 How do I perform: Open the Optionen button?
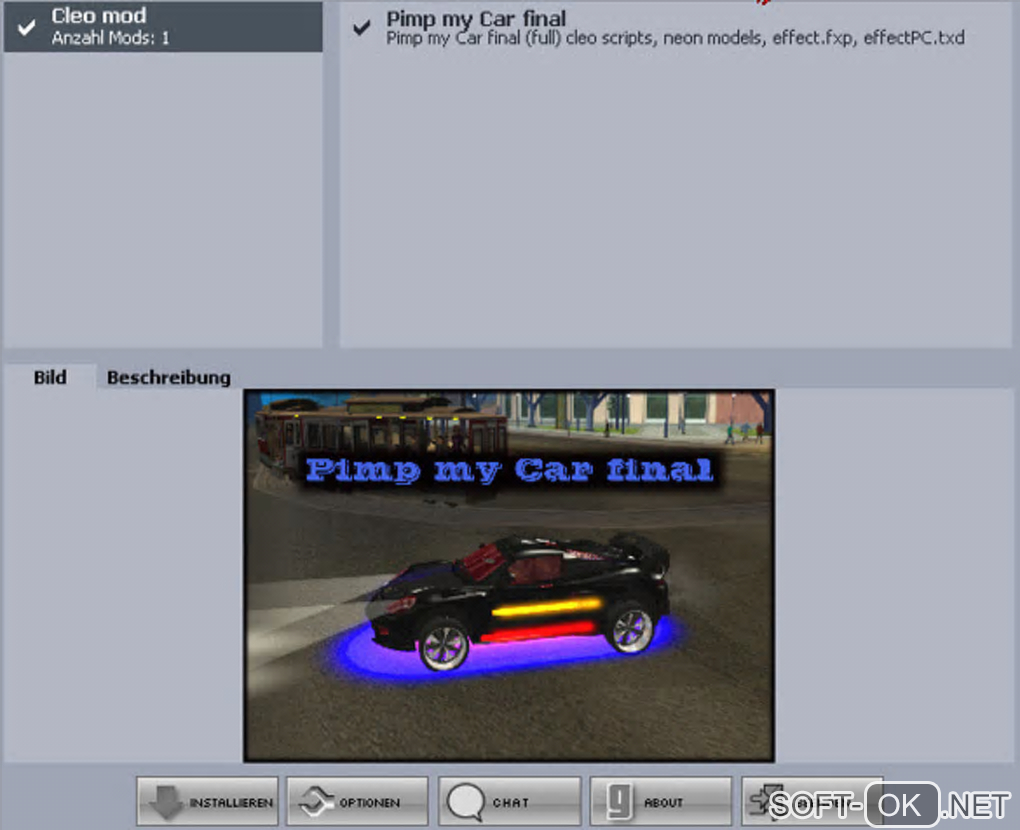click(358, 801)
